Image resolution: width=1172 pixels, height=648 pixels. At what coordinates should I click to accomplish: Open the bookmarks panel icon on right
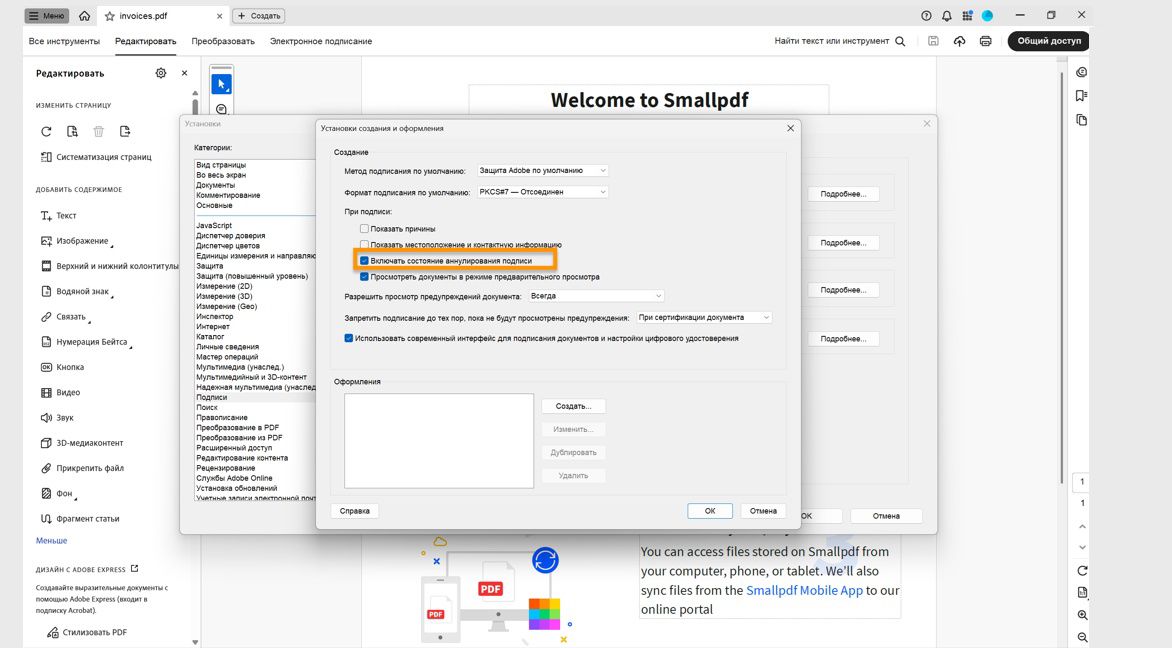coord(1081,96)
